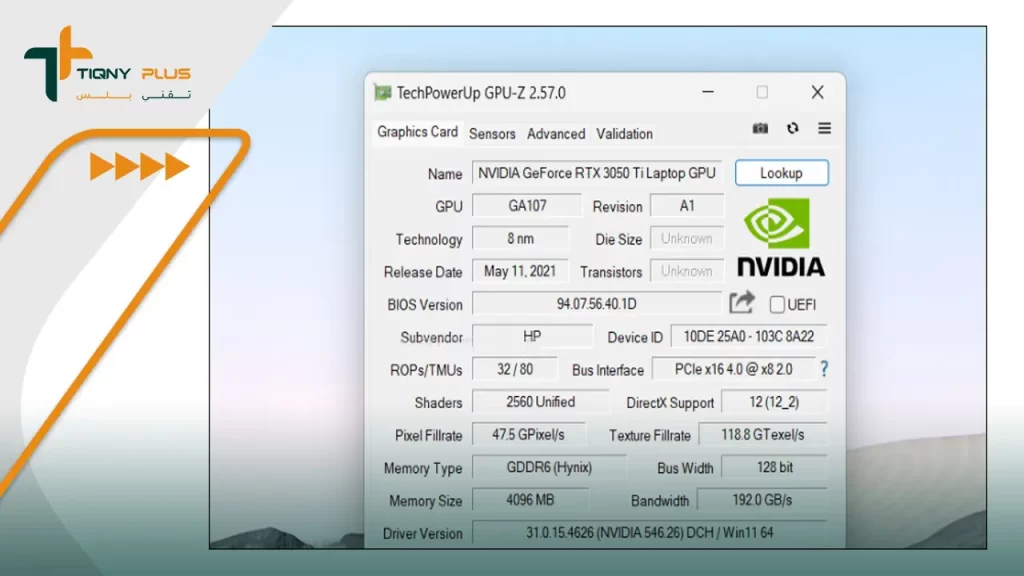Click the Bus Interface question mark icon
Image resolution: width=1024 pixels, height=576 pixels.
click(824, 369)
